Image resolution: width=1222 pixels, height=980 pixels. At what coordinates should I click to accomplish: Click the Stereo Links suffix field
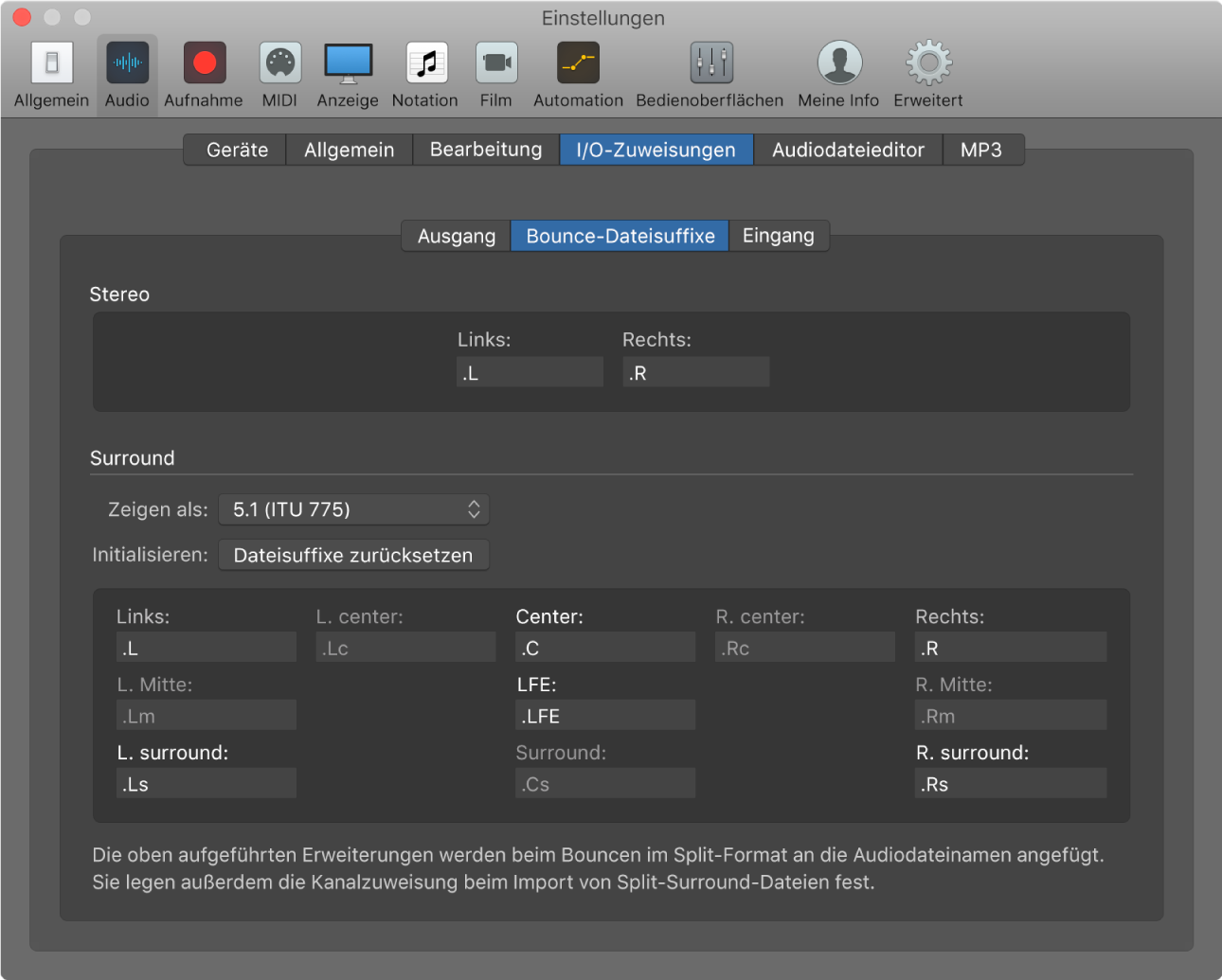pos(530,373)
